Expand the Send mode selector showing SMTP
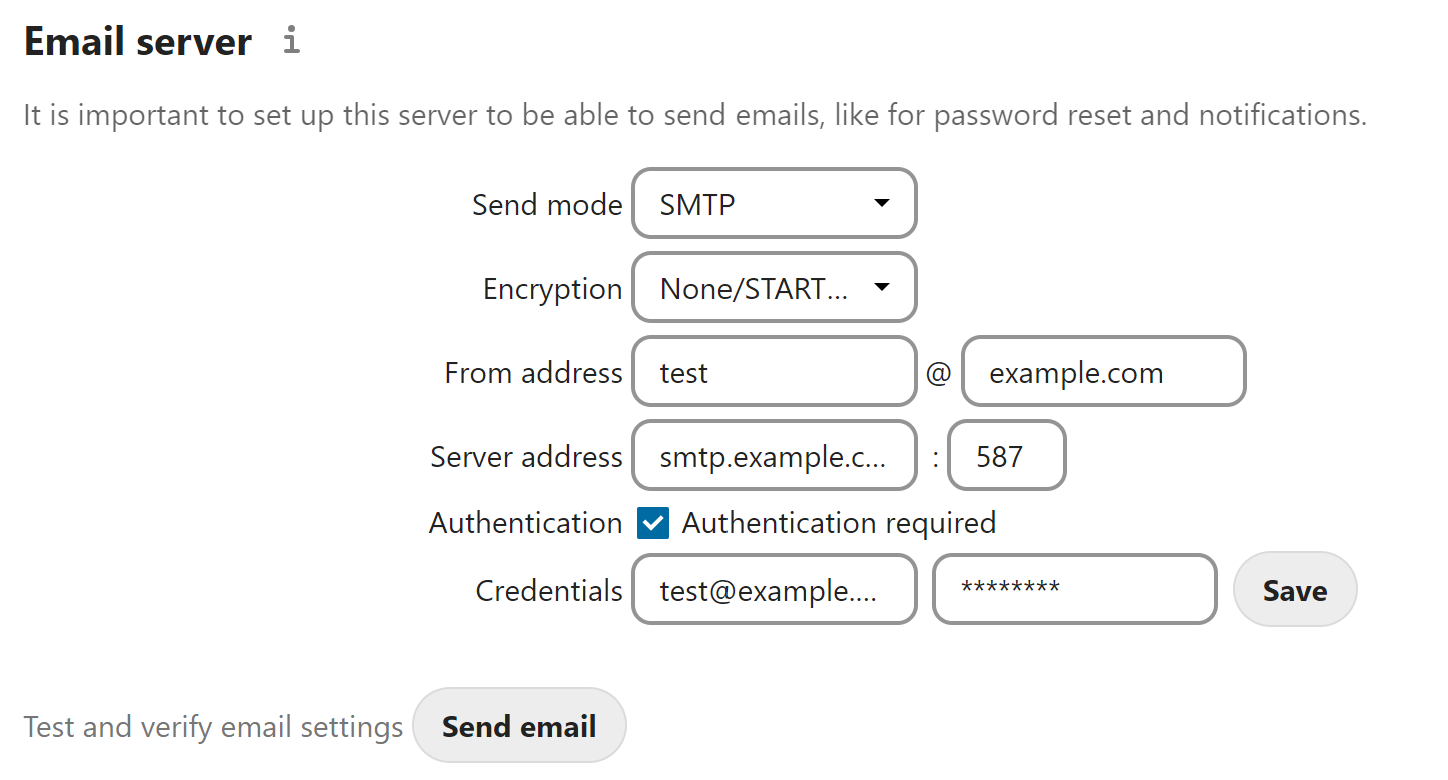The image size is (1448, 780). click(x=773, y=203)
